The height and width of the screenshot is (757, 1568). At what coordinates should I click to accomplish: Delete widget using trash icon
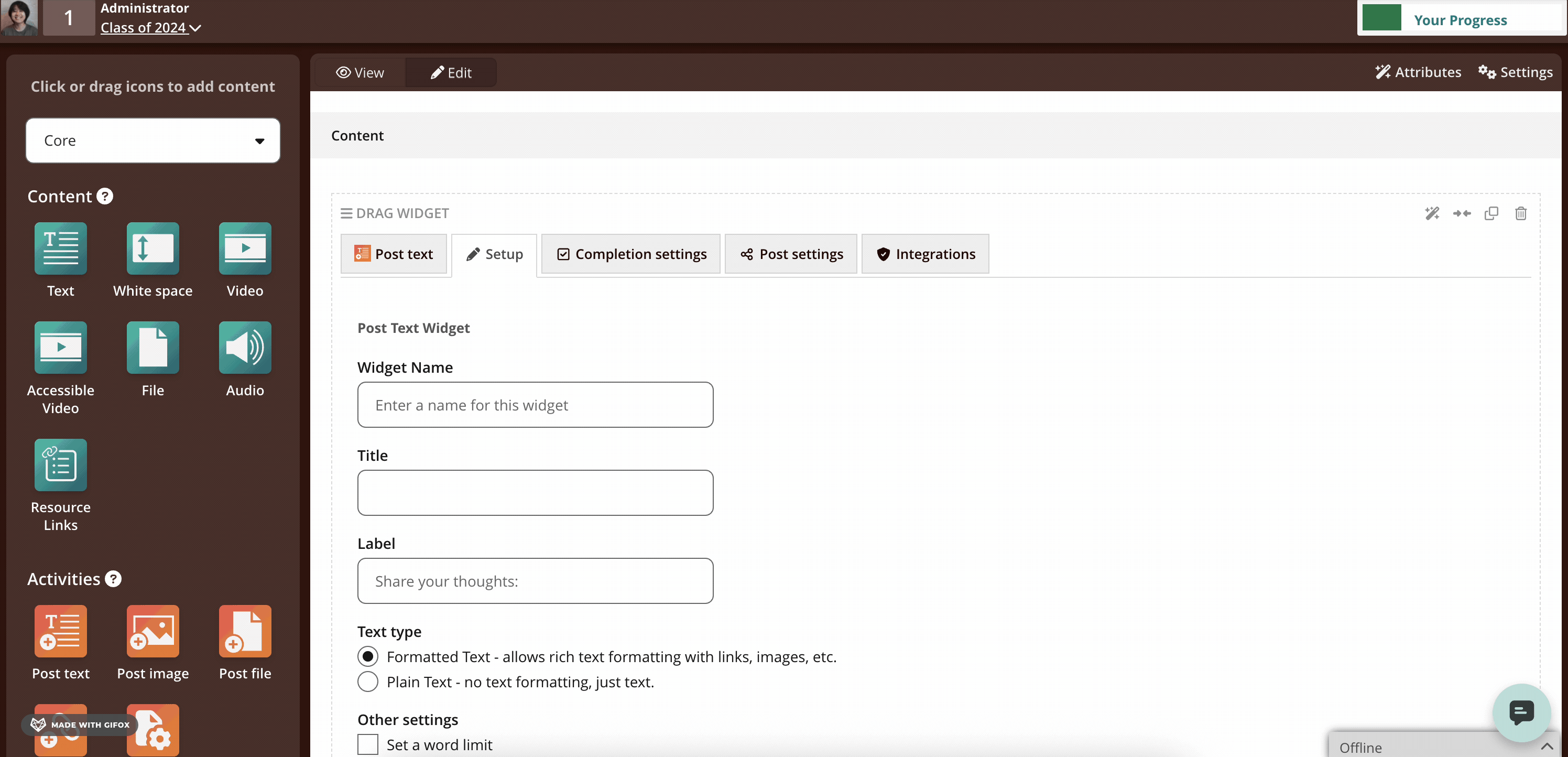(1520, 213)
